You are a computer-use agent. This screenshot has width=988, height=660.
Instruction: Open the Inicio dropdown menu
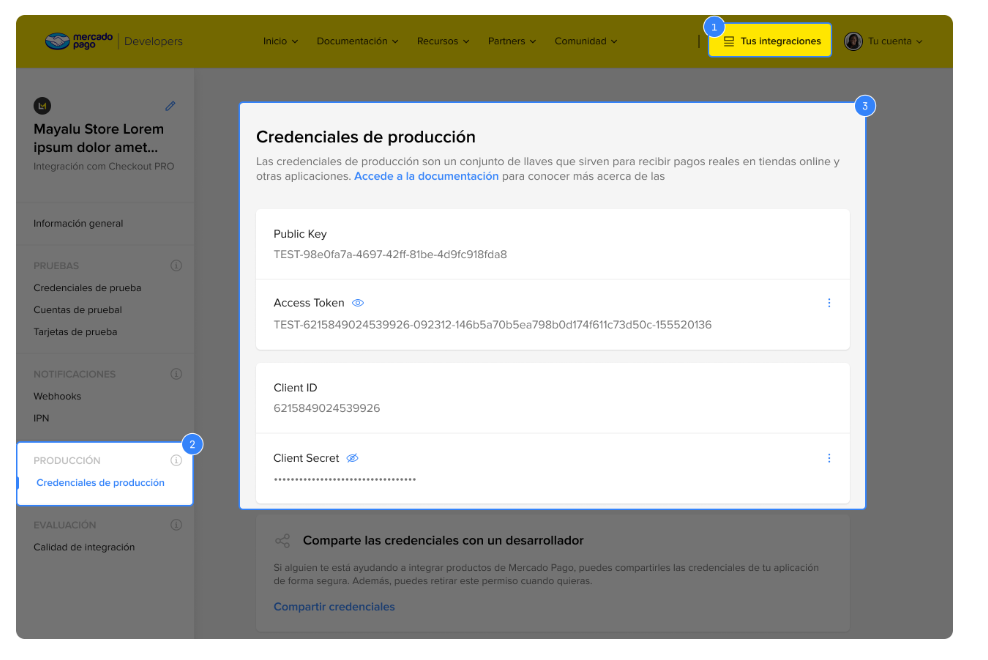(x=280, y=41)
